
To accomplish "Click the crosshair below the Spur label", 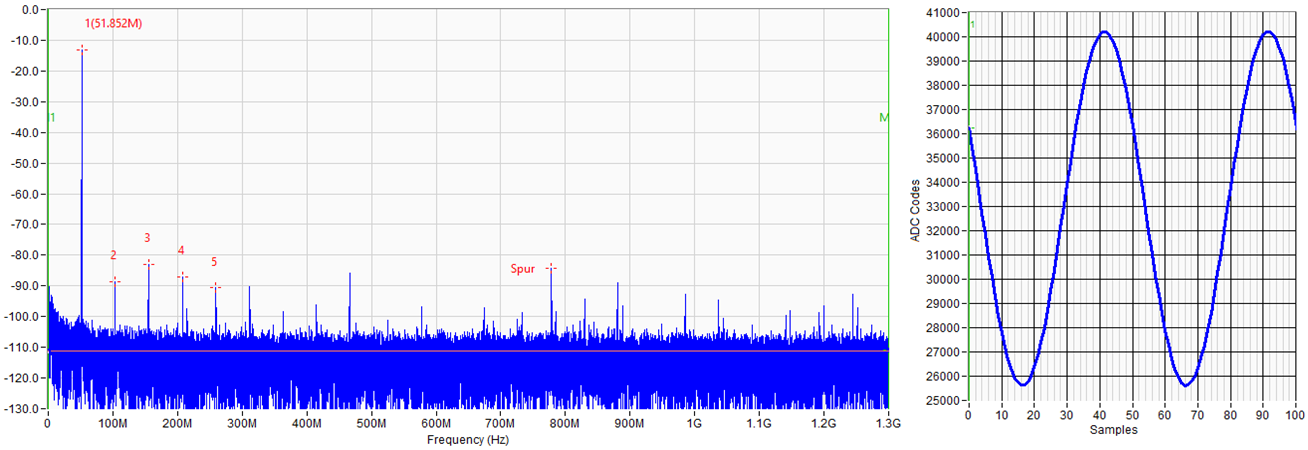I will tap(551, 268).
